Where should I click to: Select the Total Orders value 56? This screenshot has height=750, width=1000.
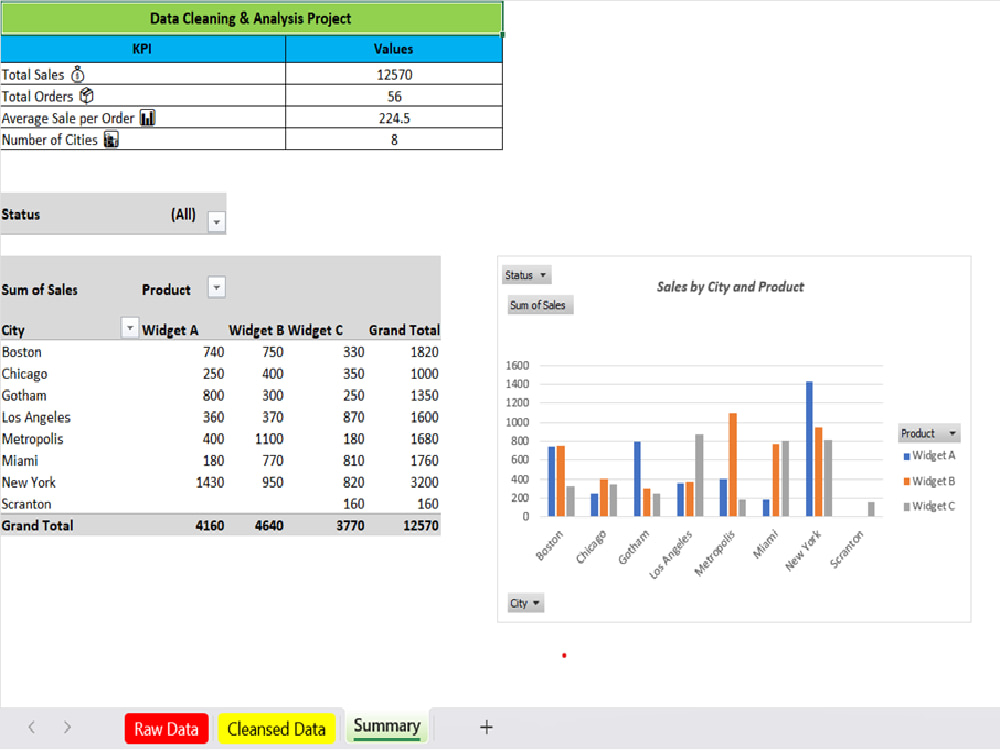pyautogui.click(x=394, y=96)
